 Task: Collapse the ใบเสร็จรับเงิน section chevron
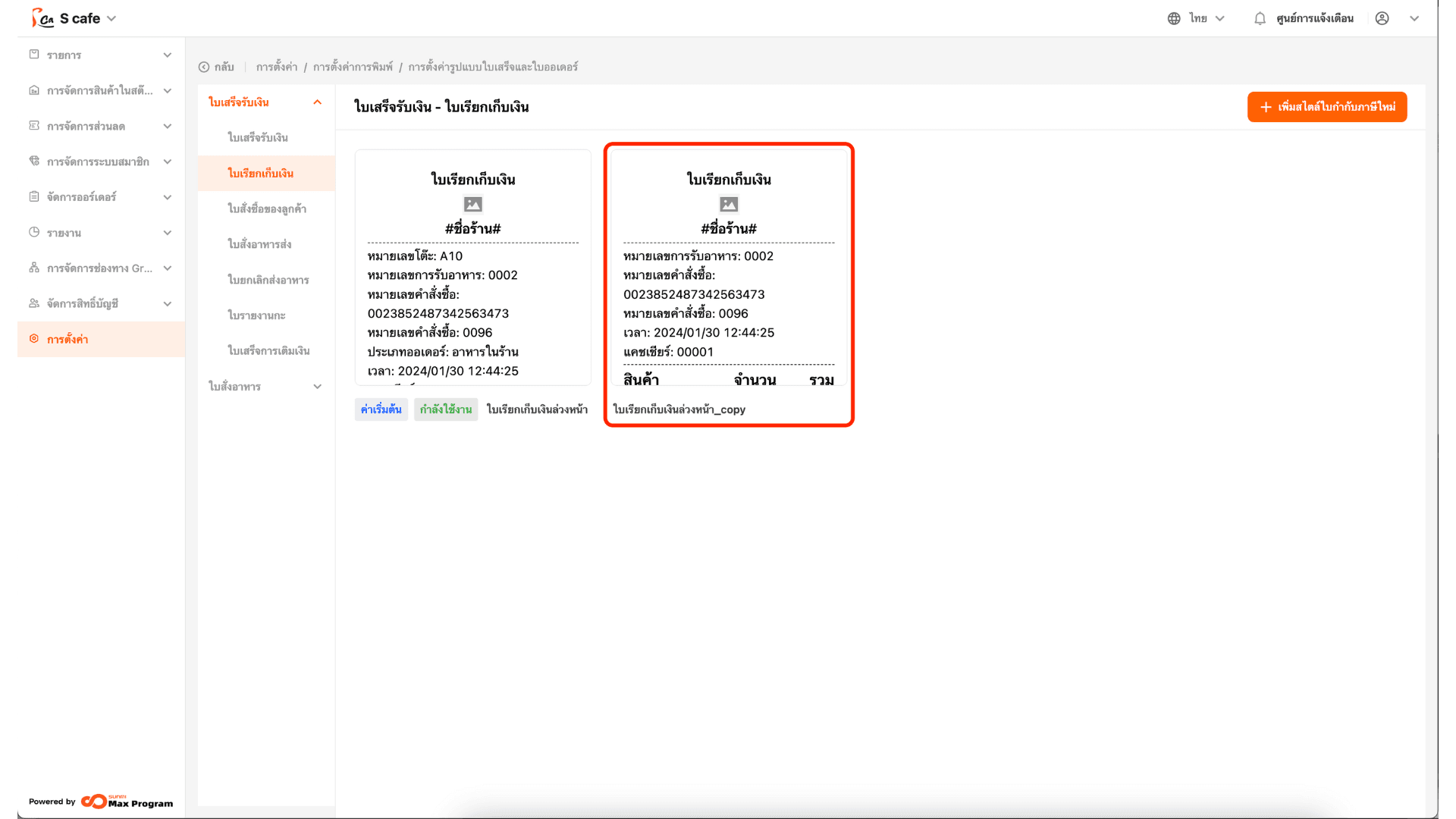(x=317, y=102)
